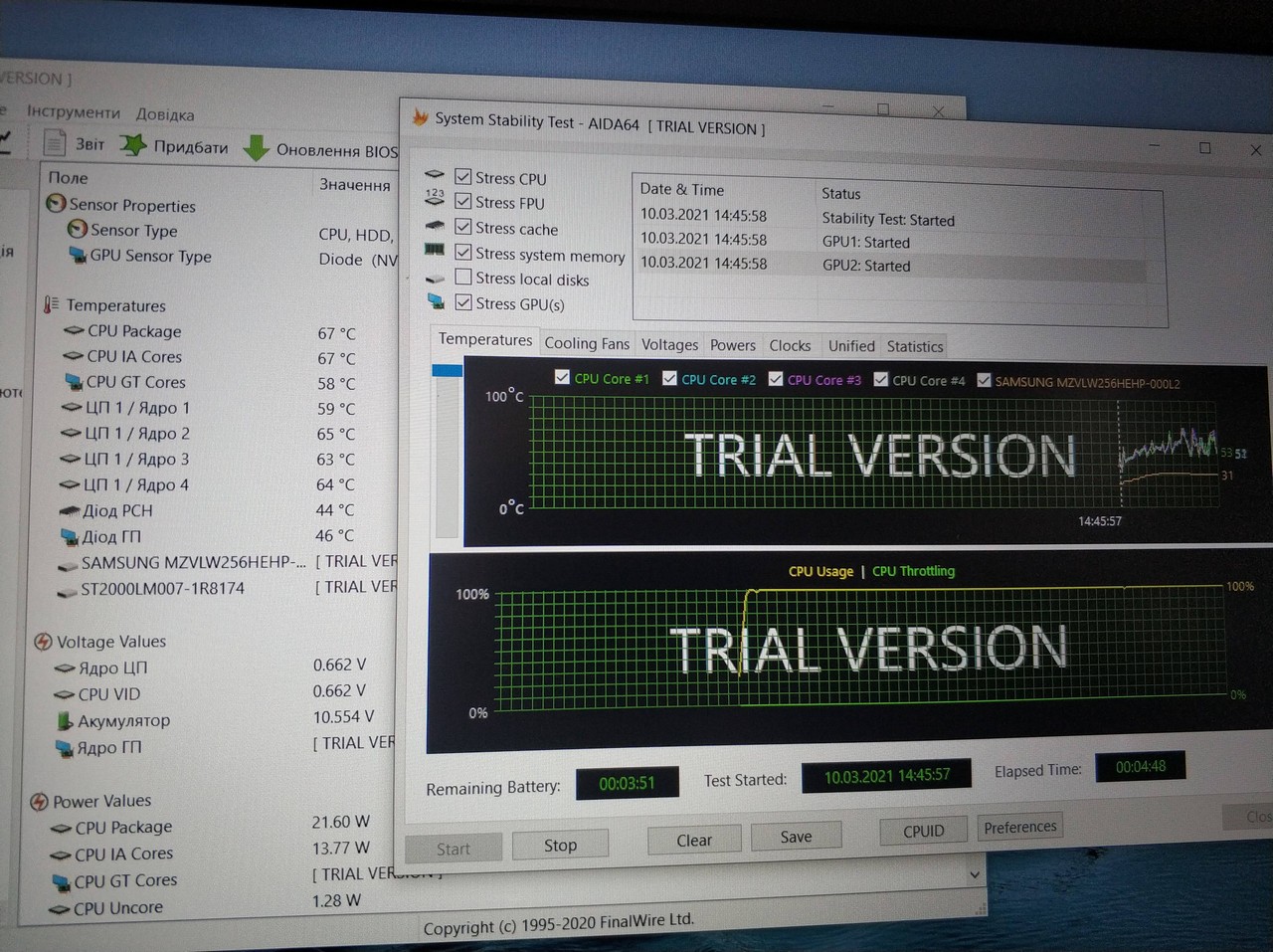Click the scroll down arrow of sensor list
This screenshot has width=1273, height=952.
coord(975,874)
